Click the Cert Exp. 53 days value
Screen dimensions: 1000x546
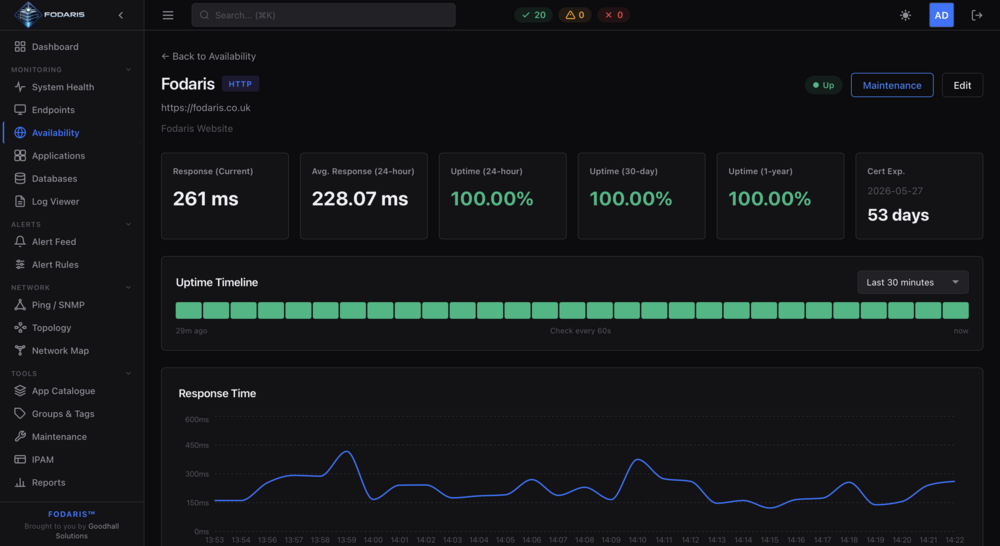[x=898, y=216]
